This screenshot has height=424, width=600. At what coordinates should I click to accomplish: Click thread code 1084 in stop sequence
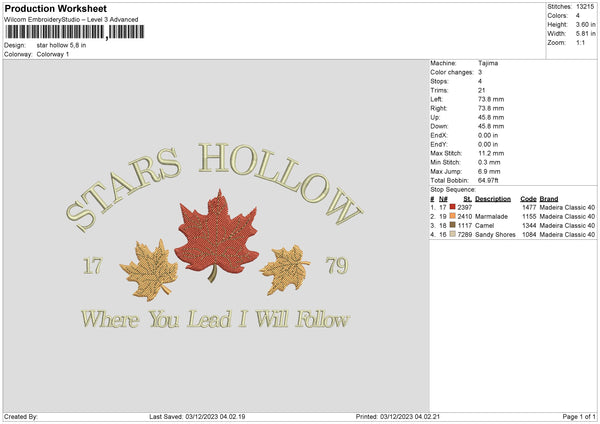pyautogui.click(x=529, y=235)
